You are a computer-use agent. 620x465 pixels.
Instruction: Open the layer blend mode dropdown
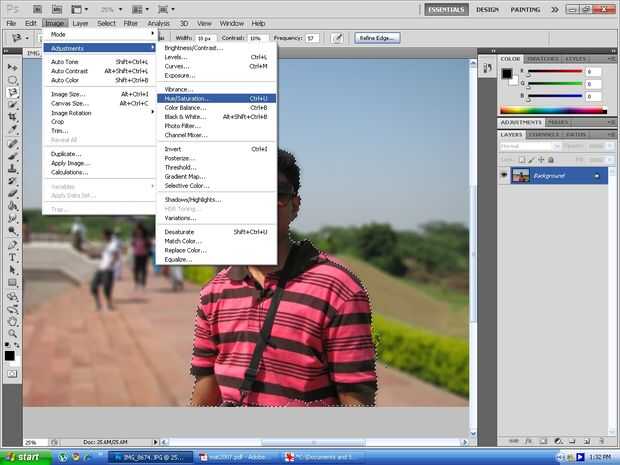(530, 146)
